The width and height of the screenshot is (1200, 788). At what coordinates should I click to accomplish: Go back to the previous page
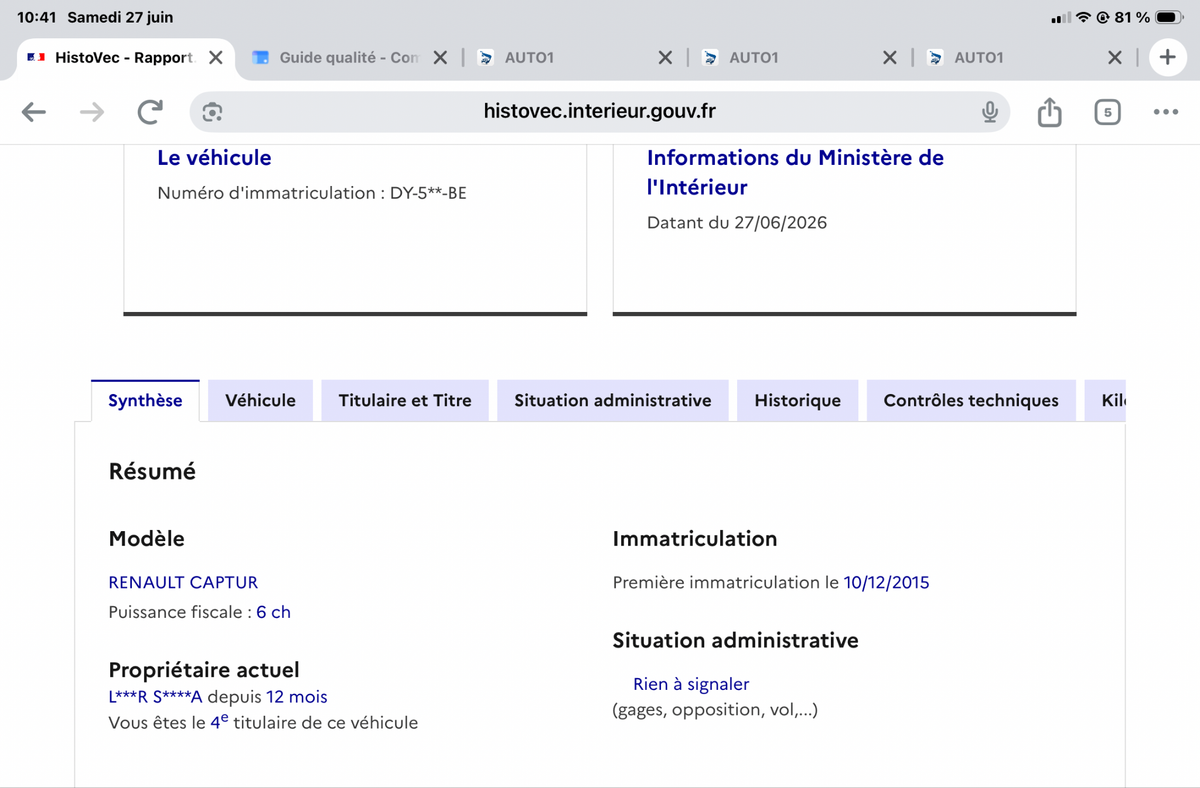34,112
